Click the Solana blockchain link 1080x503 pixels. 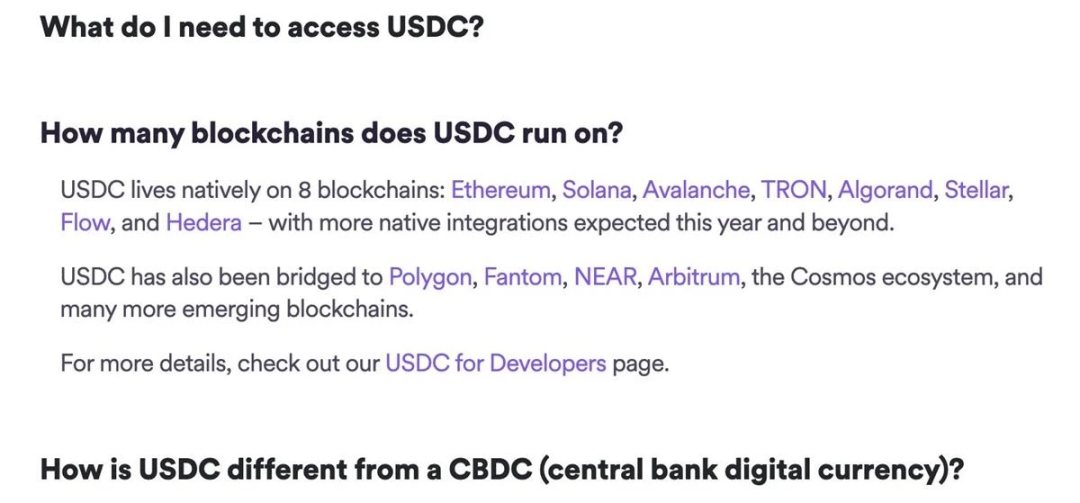tap(596, 190)
